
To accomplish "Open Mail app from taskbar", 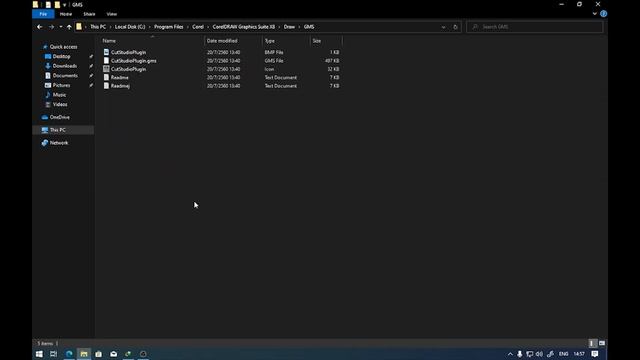I will 113,354.
